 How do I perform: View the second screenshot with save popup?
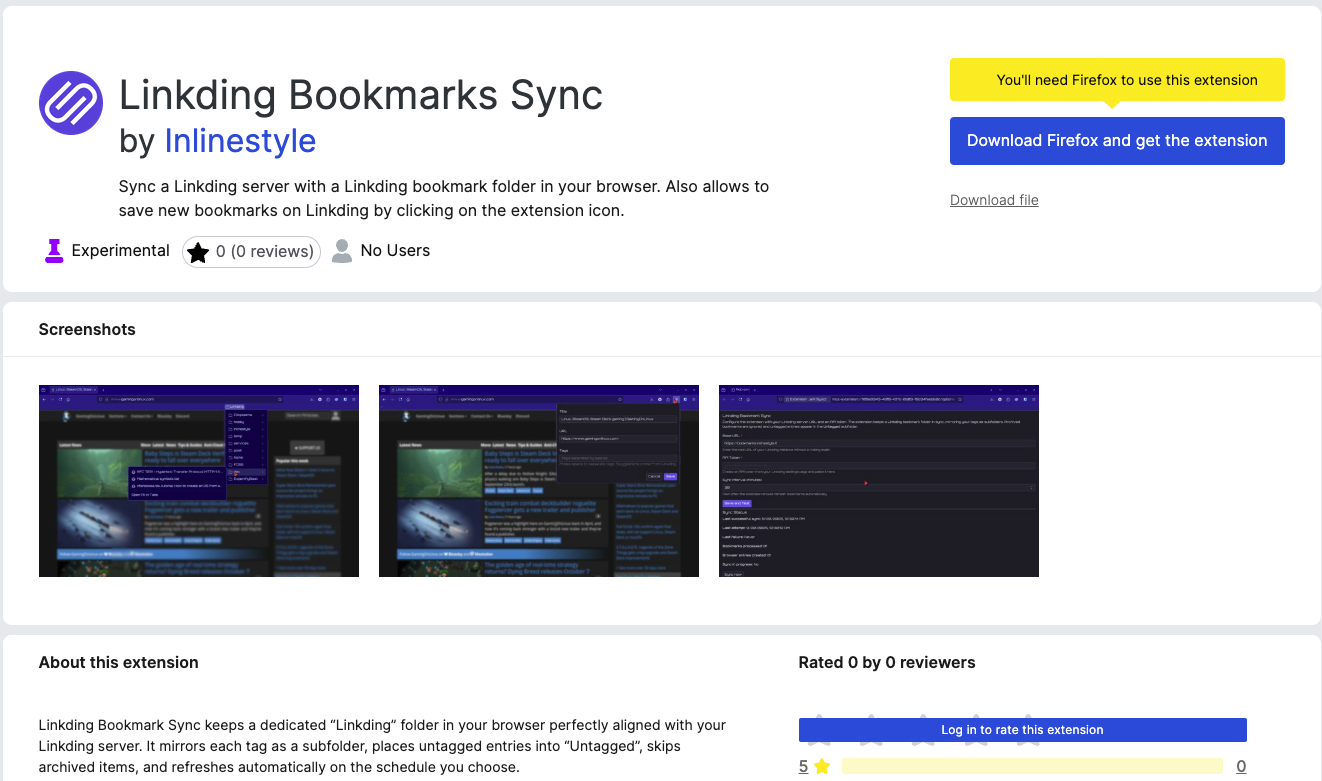538,481
